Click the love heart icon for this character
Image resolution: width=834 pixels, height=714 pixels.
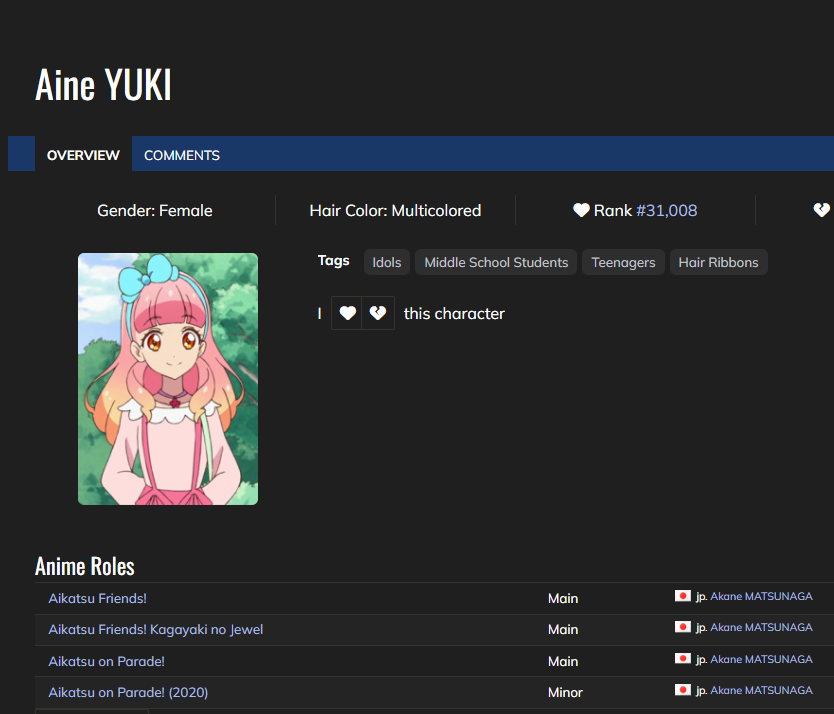[x=347, y=313]
